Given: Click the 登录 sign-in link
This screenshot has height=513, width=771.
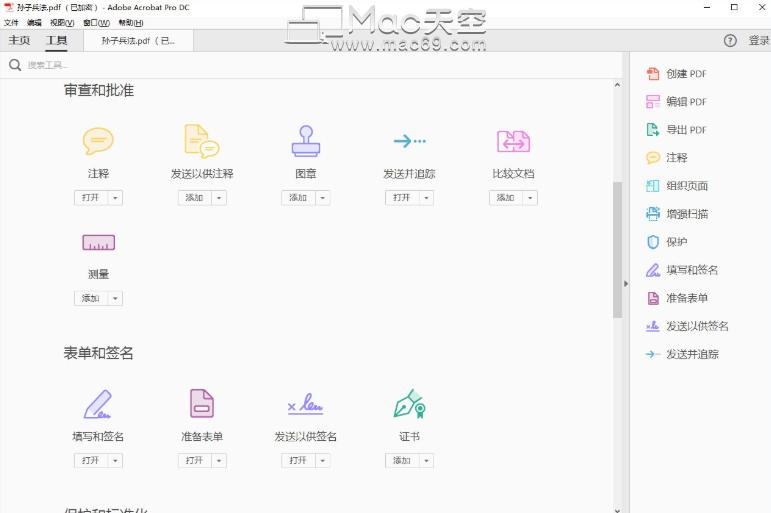Looking at the screenshot, I should pos(759,41).
